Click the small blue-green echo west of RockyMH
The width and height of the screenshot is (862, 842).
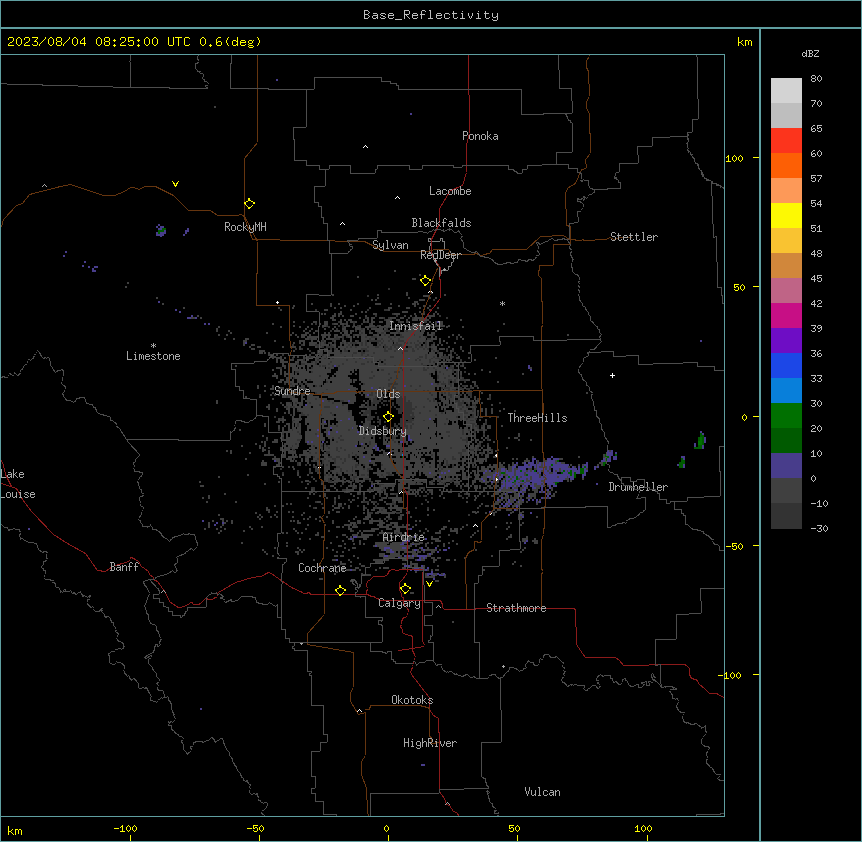[x=161, y=230]
